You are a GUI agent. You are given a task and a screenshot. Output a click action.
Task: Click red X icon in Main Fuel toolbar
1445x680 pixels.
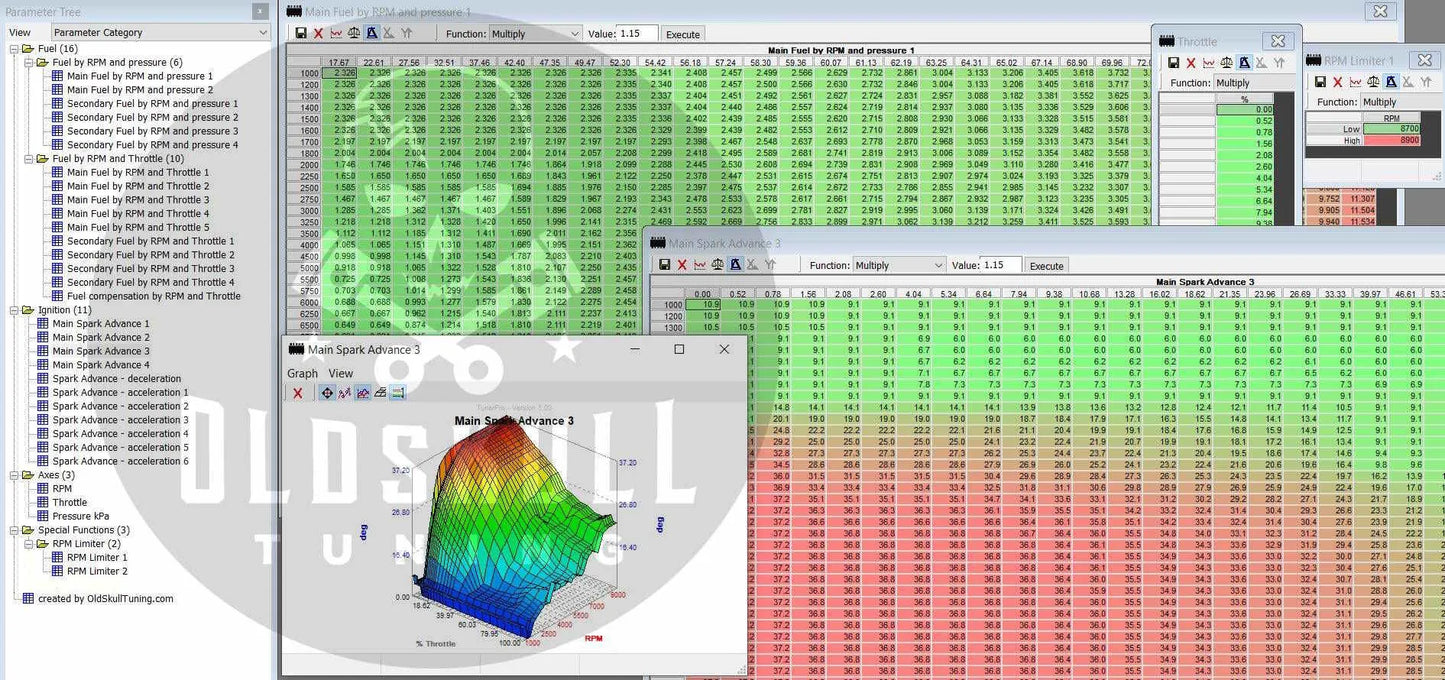pos(318,33)
